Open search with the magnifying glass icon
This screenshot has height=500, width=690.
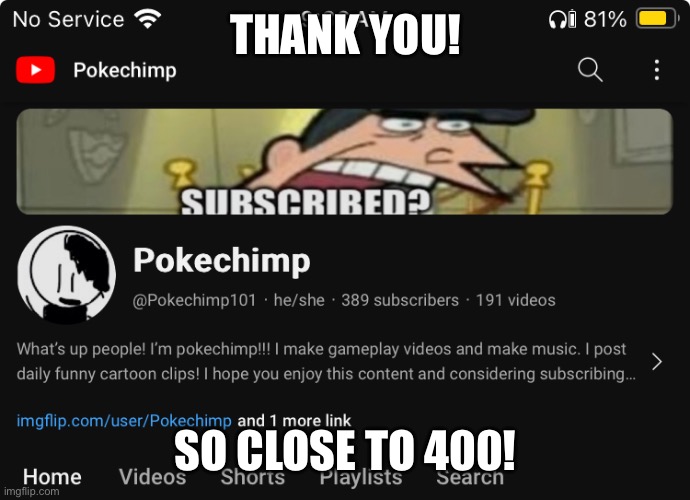coord(590,70)
